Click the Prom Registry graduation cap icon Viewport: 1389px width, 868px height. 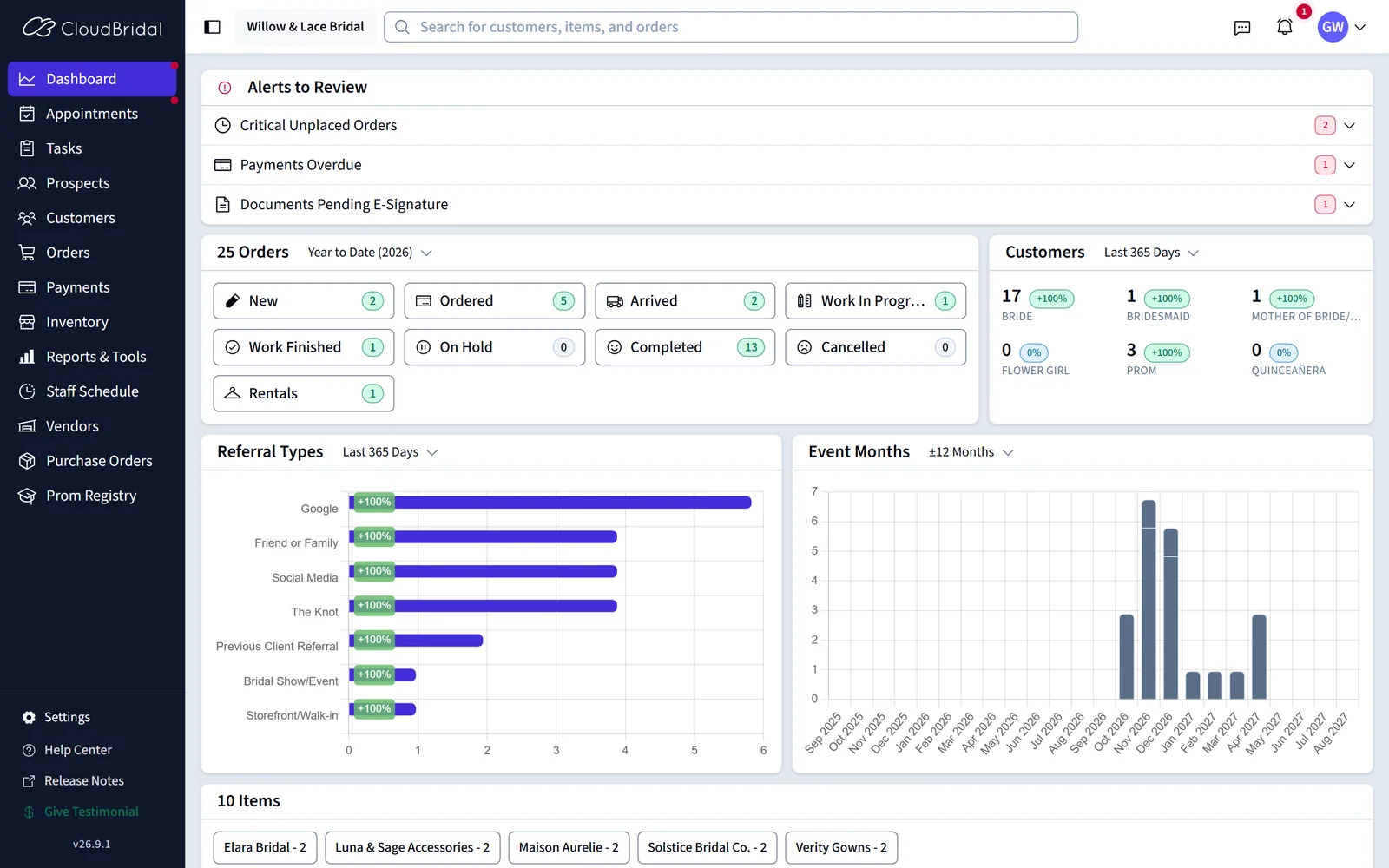coord(27,496)
